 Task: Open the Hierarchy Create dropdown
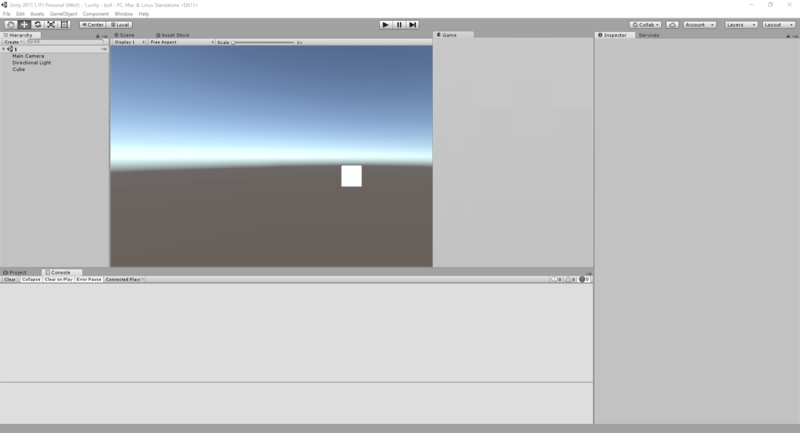[x=13, y=42]
